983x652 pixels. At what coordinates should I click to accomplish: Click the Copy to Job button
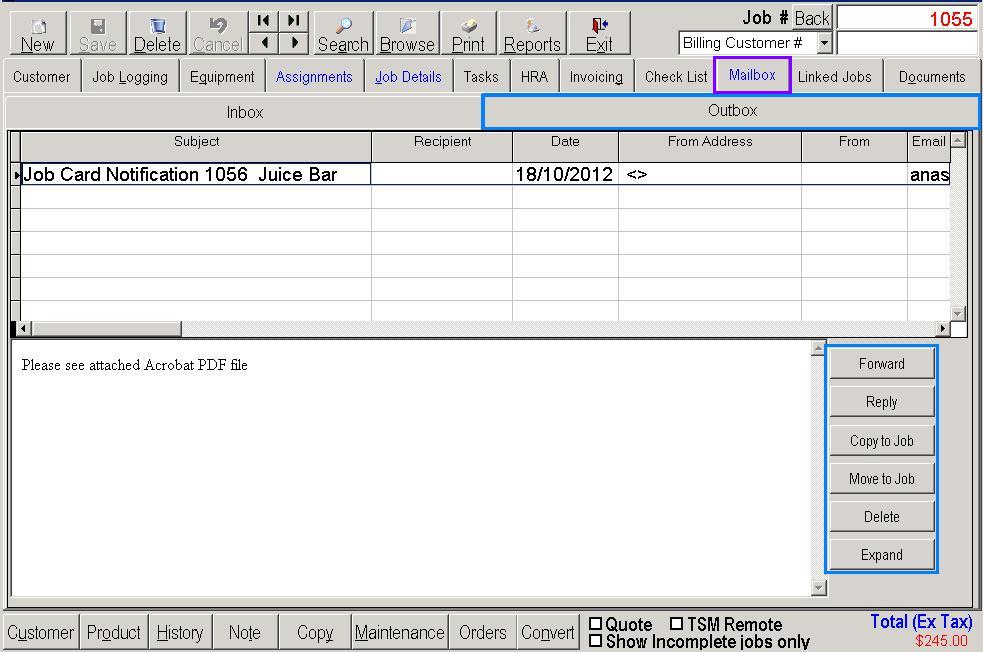point(881,441)
